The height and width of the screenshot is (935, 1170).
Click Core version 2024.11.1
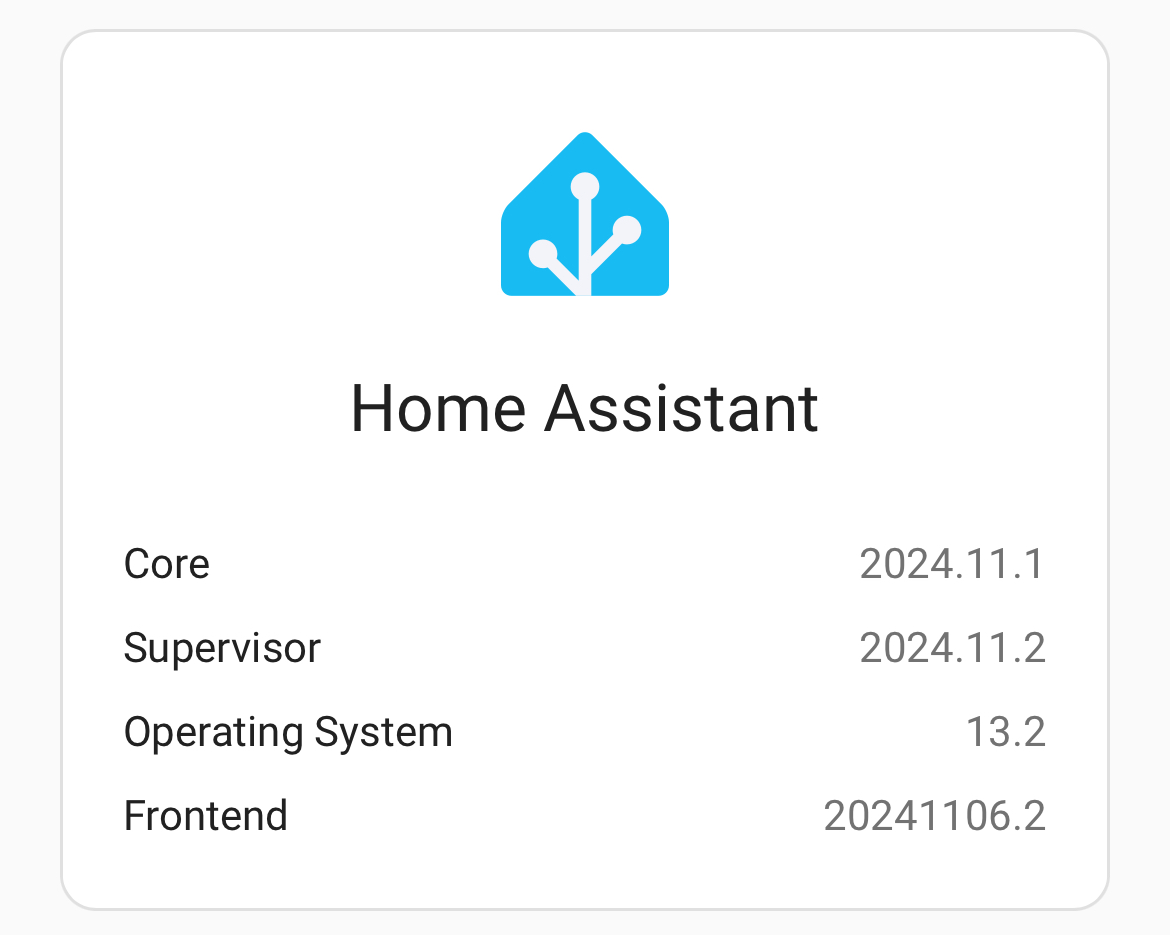coord(952,563)
